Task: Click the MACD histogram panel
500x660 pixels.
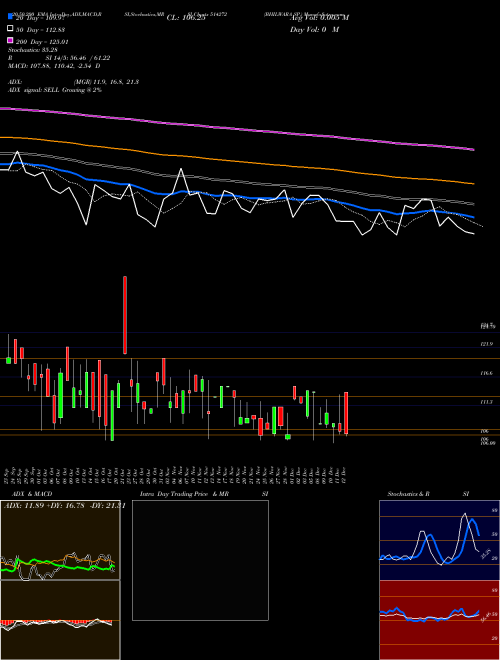Action: [x=60, y=620]
